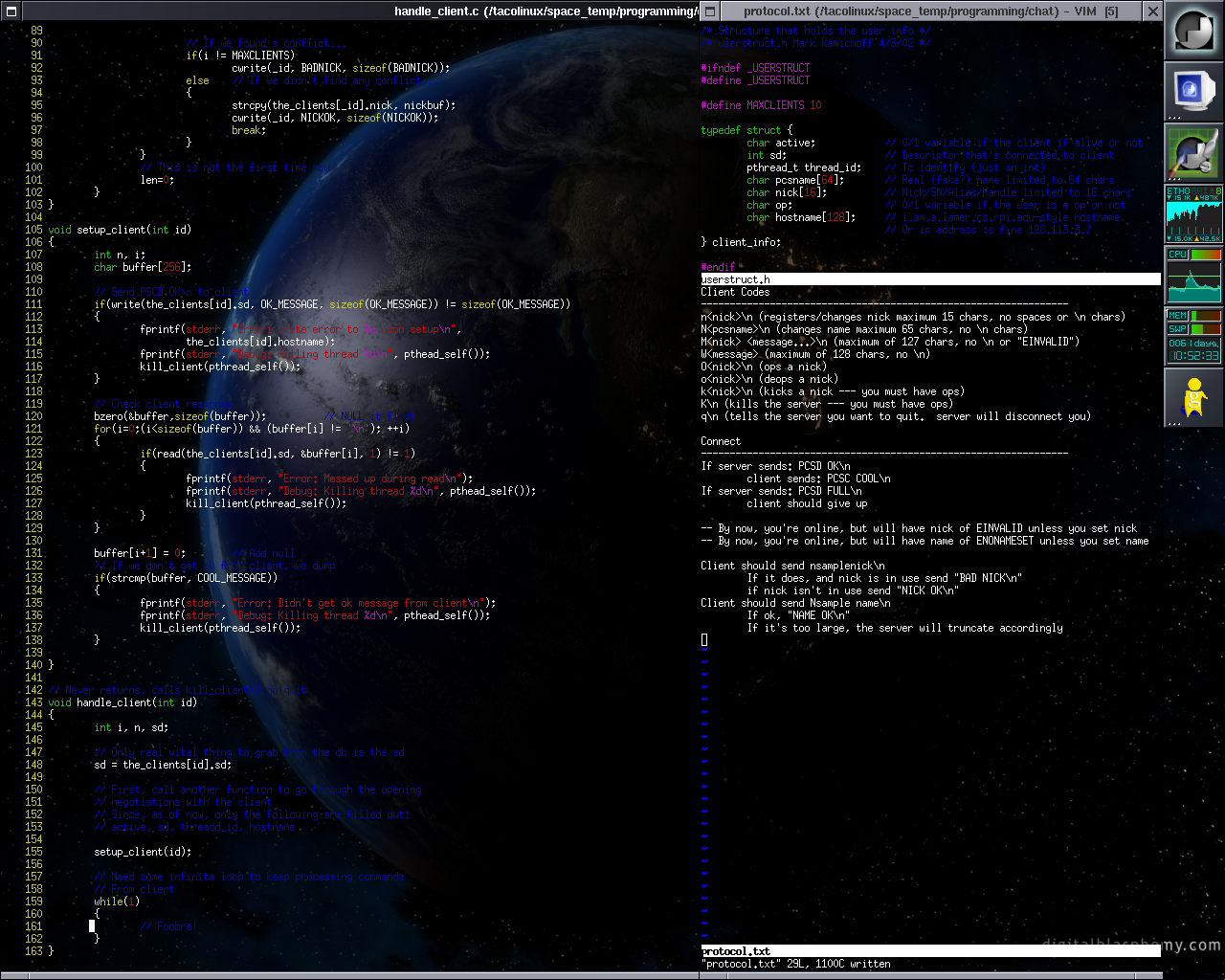The height and width of the screenshot is (980, 1225).
Task: Click line number 141 in the gutter
Action: [x=33, y=678]
